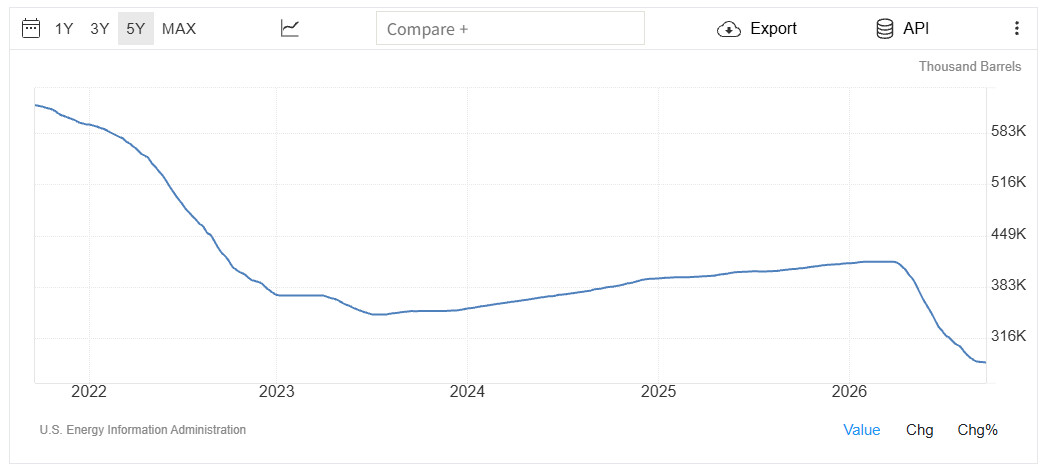Click the 2025 label on time axis
1041x472 pixels.
[658, 392]
